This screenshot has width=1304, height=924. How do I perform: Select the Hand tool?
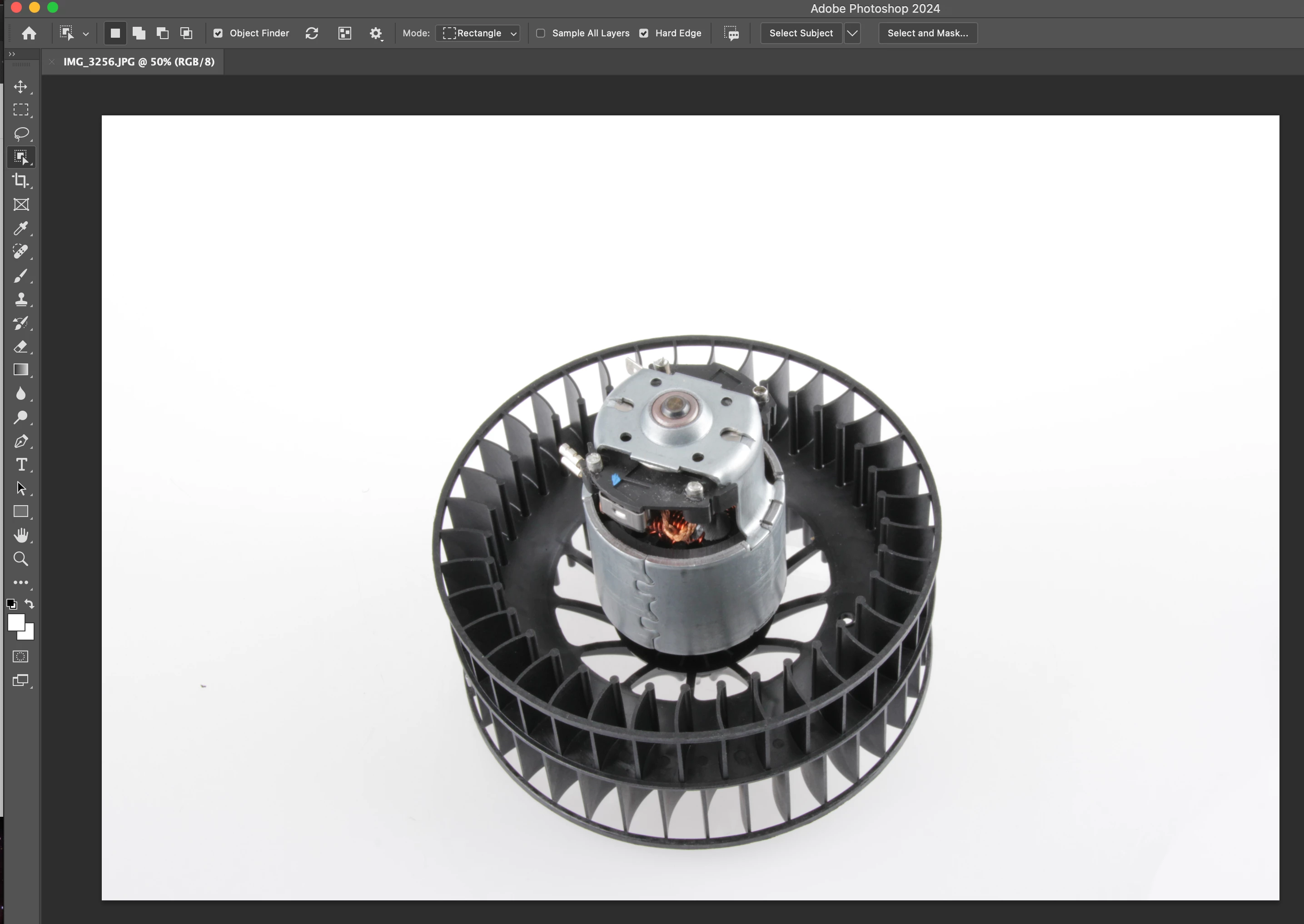coord(21,536)
